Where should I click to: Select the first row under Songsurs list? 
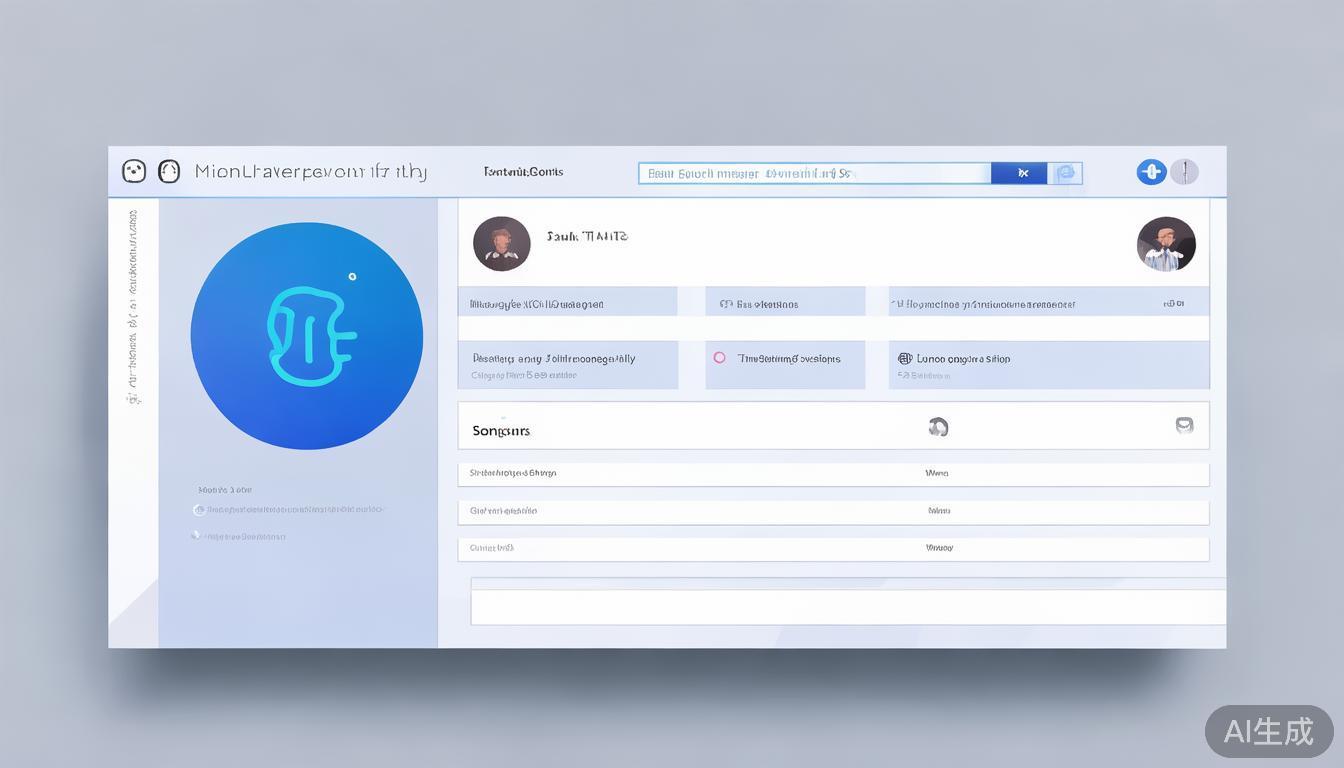(x=833, y=473)
